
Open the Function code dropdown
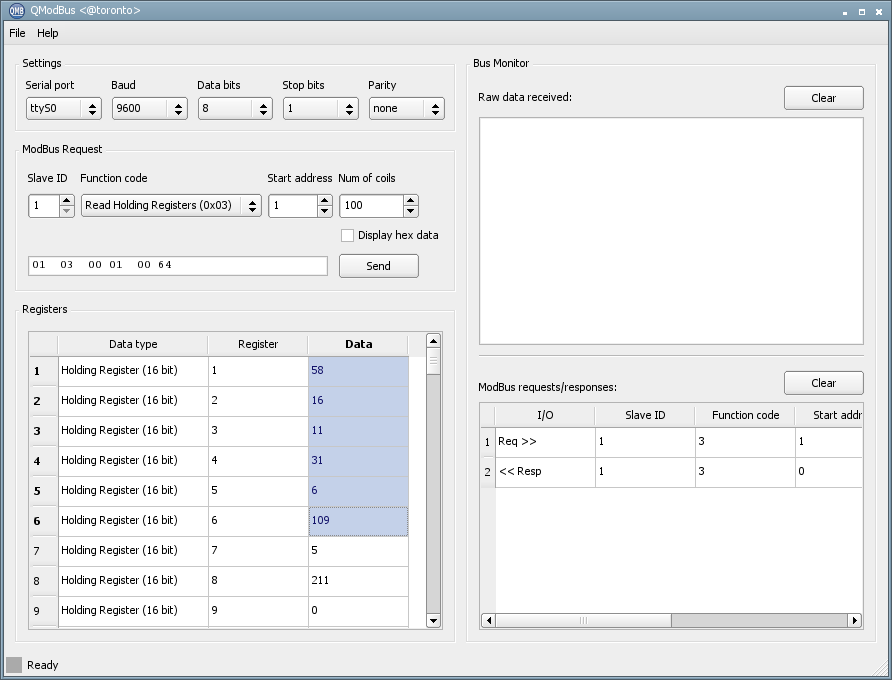tap(171, 205)
